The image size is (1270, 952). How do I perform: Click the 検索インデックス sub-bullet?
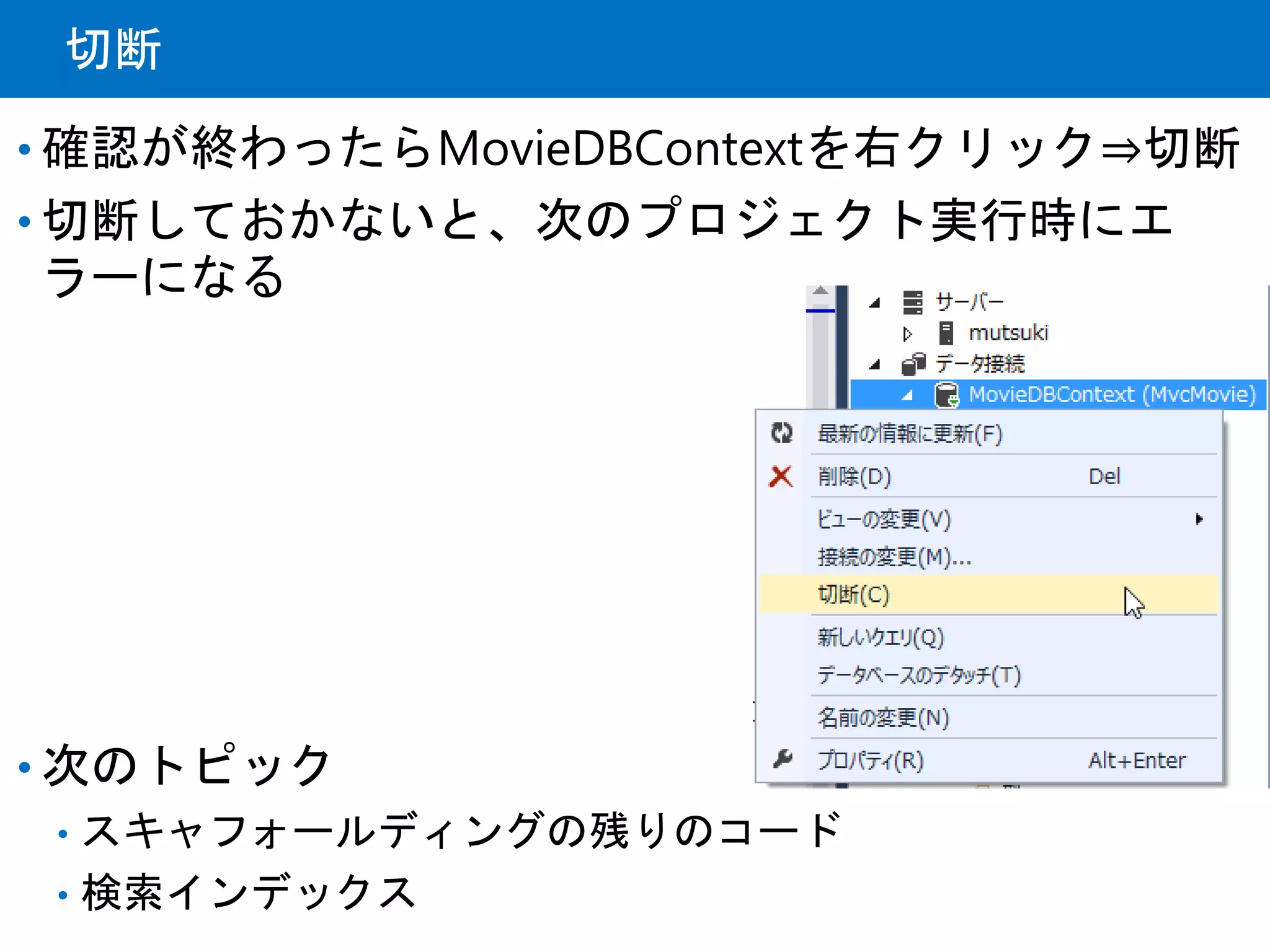point(249,892)
